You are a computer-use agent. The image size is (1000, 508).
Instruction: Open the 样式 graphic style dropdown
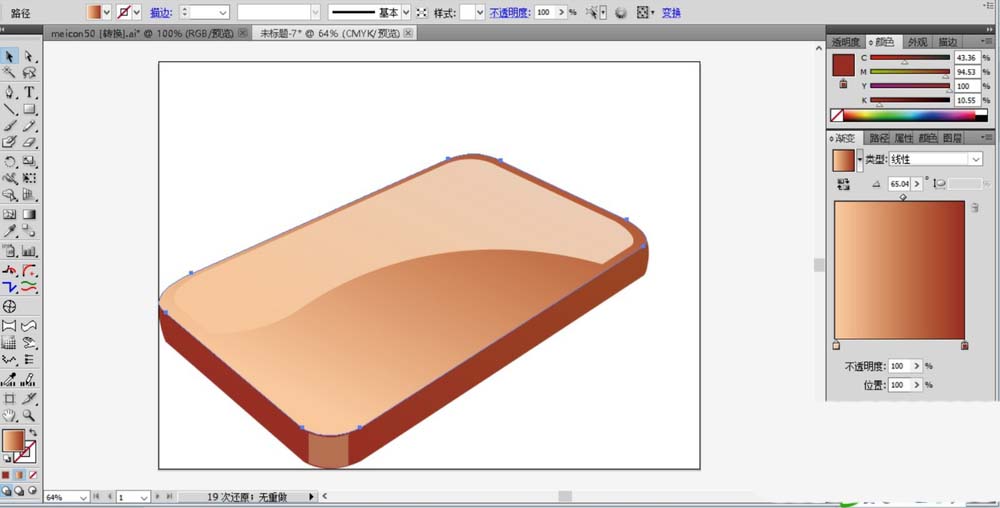click(x=480, y=12)
